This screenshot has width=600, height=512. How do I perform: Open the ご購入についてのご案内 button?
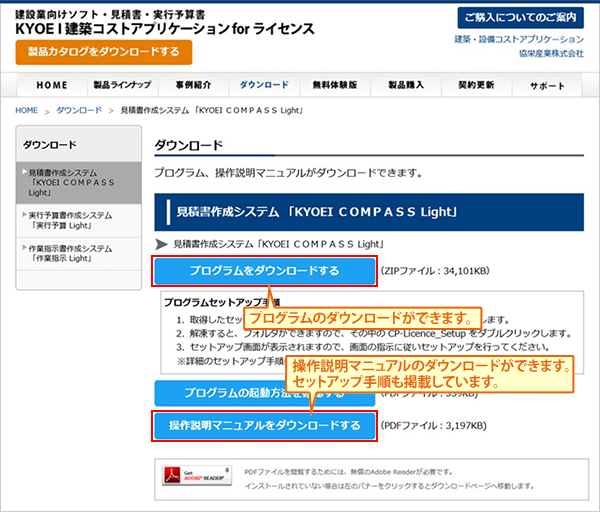[x=520, y=18]
